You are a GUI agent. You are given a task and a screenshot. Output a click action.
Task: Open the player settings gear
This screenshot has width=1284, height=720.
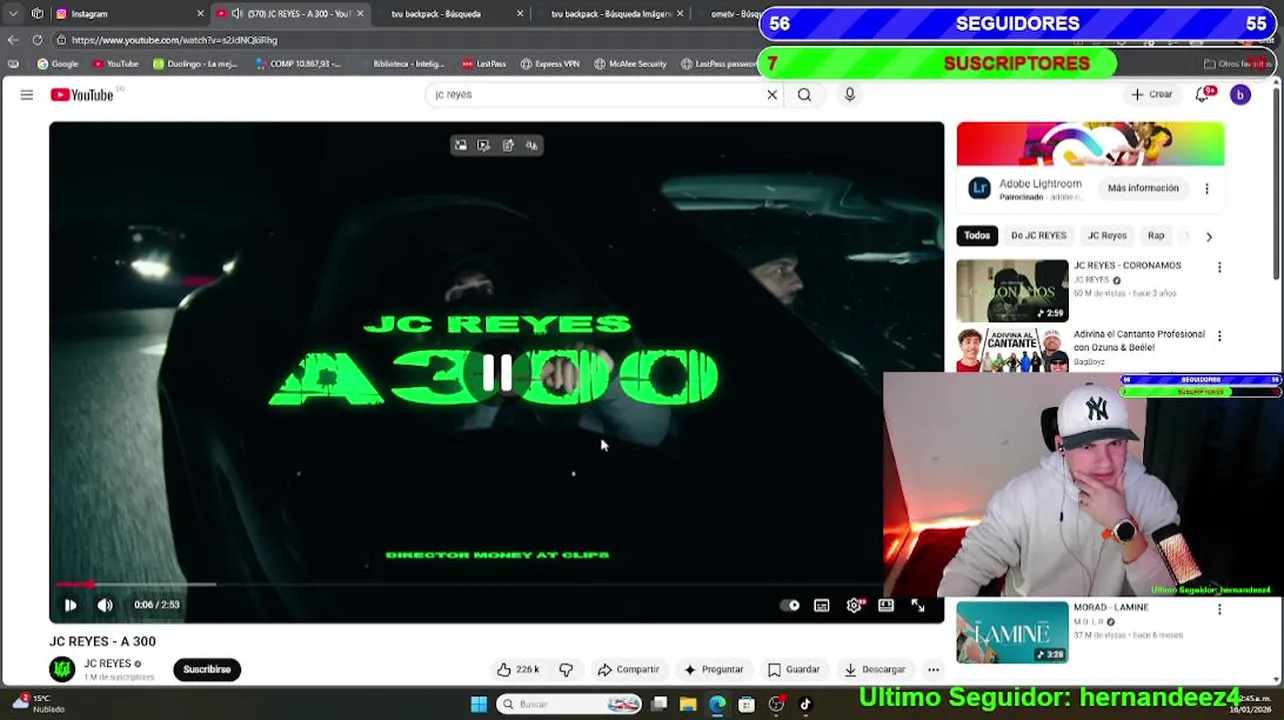[x=854, y=605]
